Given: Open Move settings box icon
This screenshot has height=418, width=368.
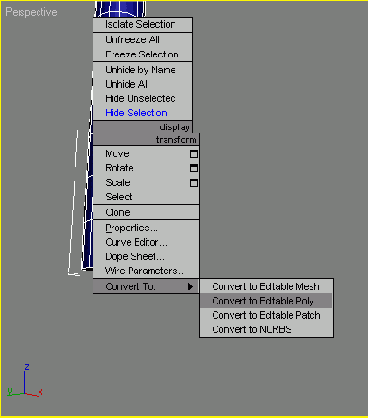Looking at the screenshot, I should 194,154.
